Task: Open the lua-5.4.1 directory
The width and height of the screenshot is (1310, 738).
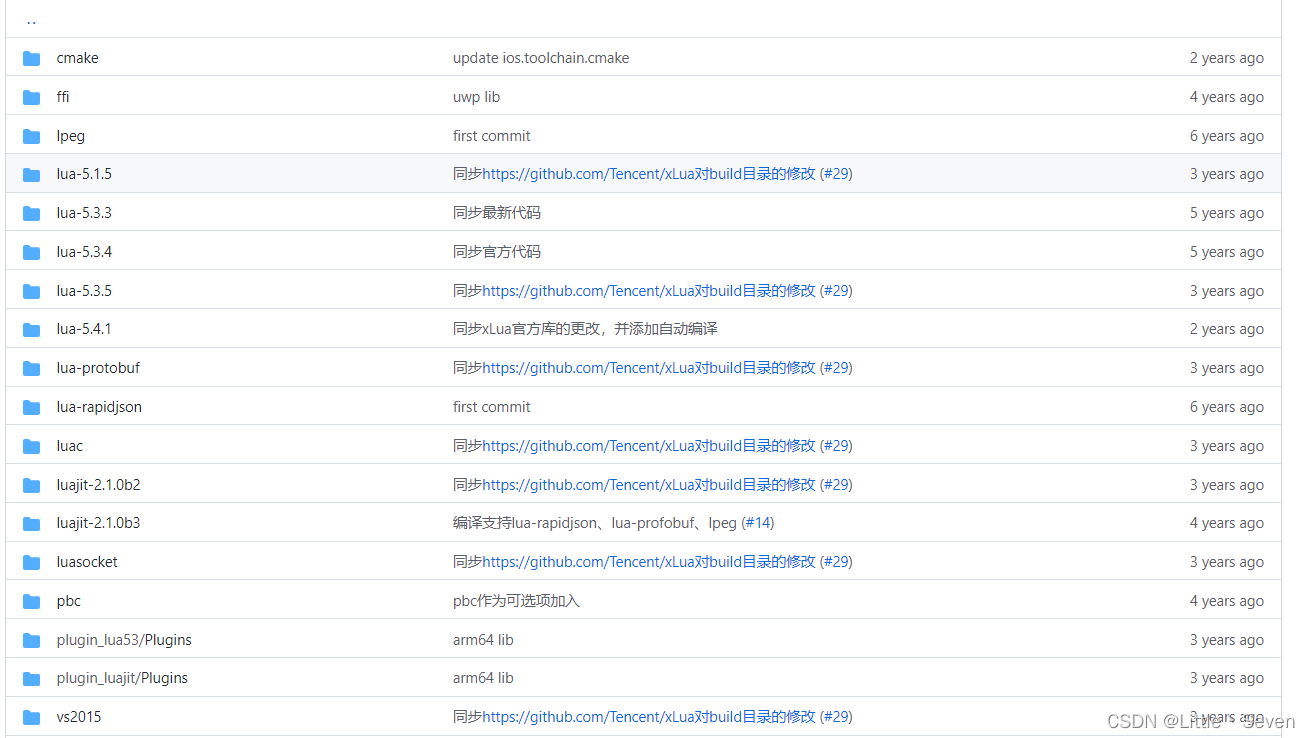Action: tap(84, 328)
